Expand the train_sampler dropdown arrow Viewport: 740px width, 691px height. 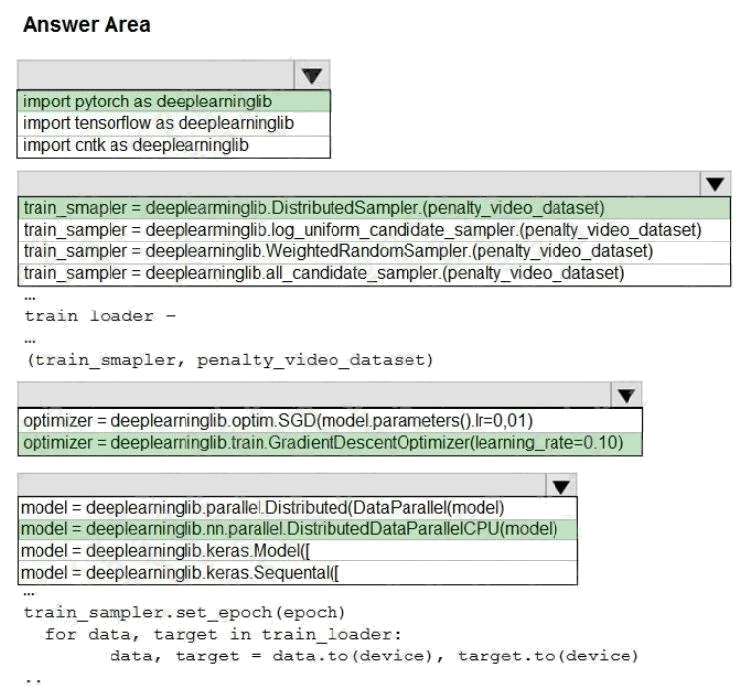(713, 184)
